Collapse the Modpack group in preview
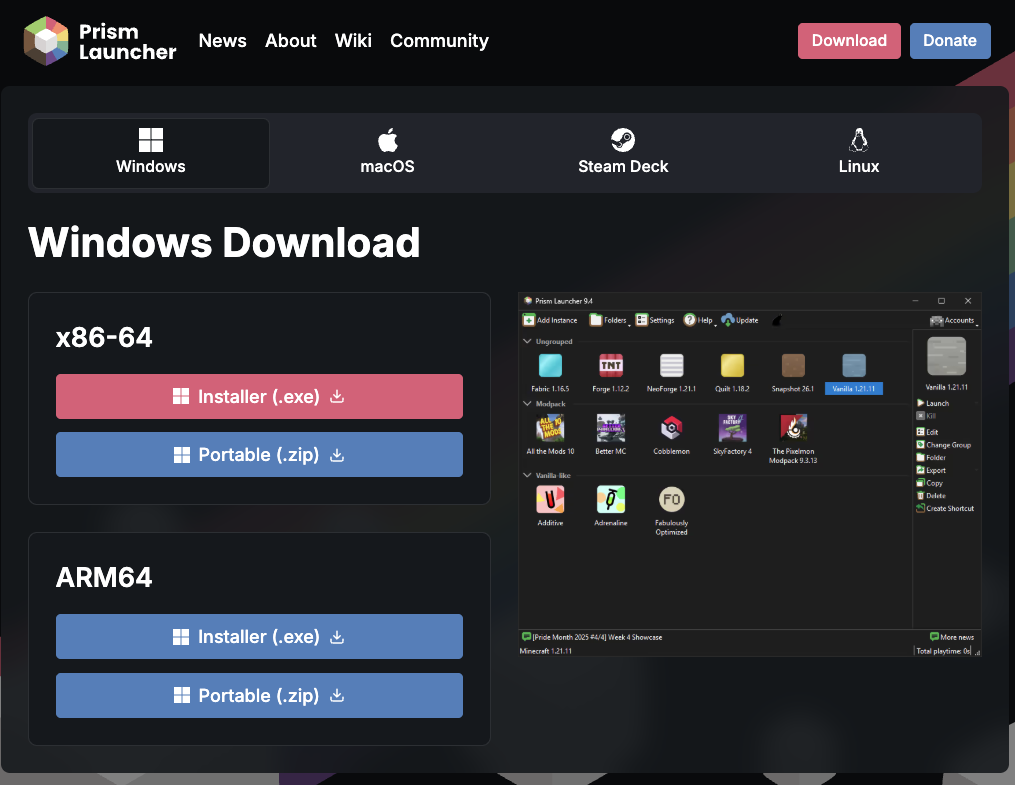The width and height of the screenshot is (1015, 785). click(527, 403)
